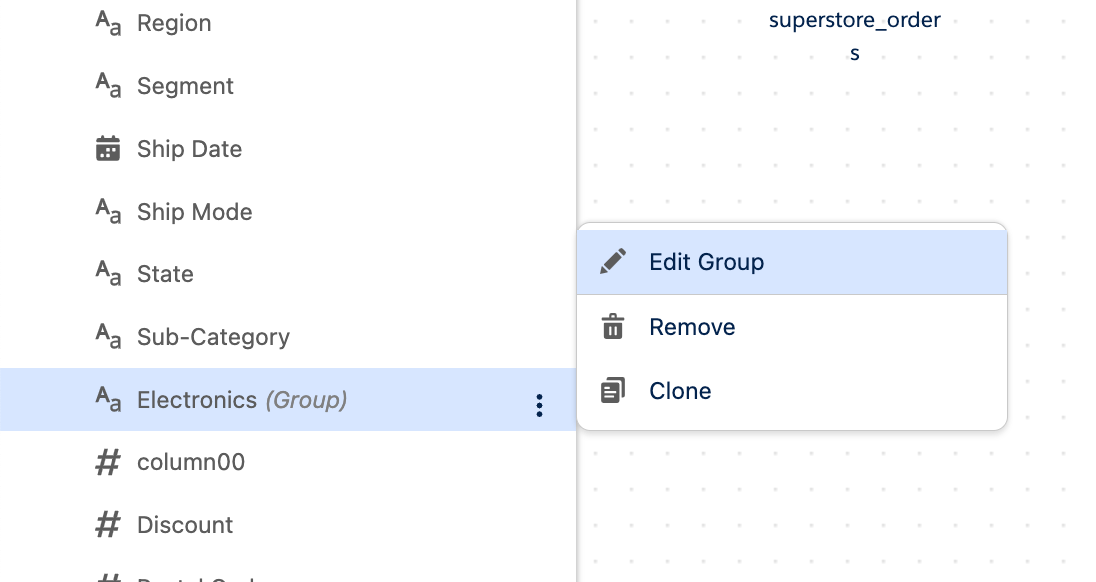The image size is (1096, 582).
Task: Click the pencil icon beside Edit Group
Action: coord(613,262)
